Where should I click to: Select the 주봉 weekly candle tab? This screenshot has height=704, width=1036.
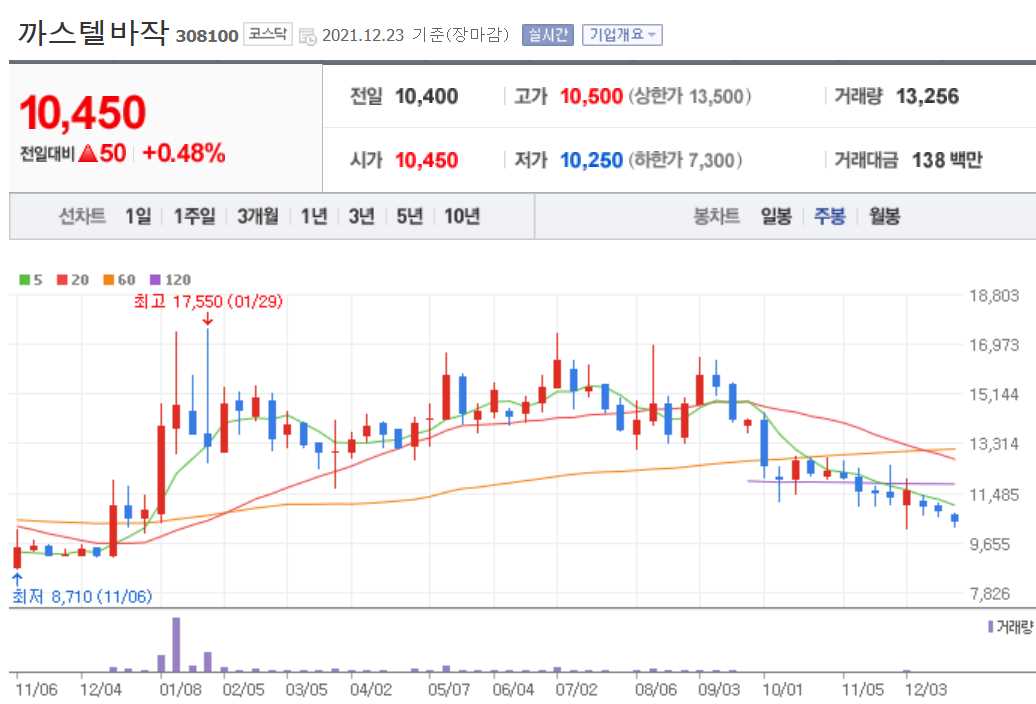pyautogui.click(x=828, y=215)
